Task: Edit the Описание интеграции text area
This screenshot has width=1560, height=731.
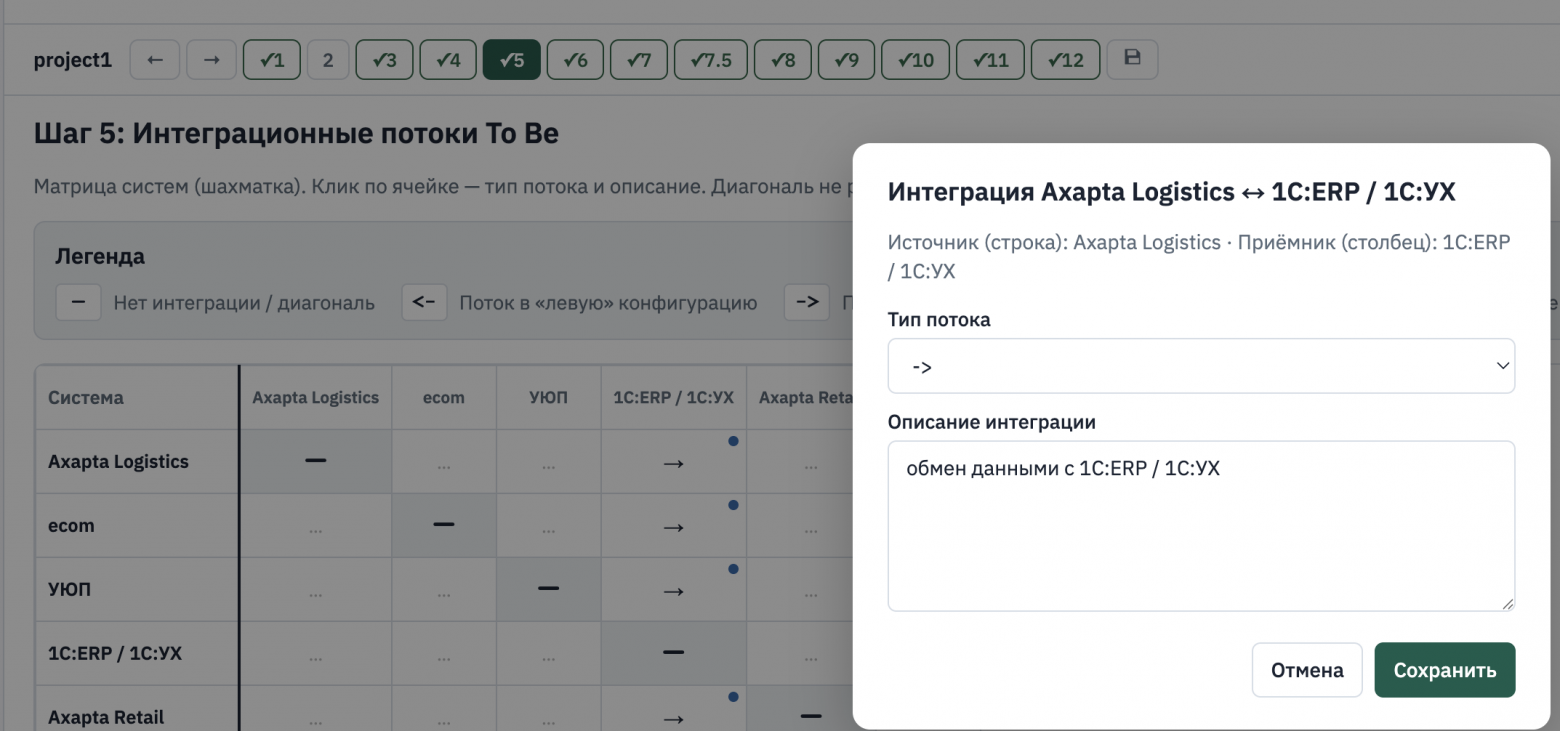Action: (x=1201, y=526)
